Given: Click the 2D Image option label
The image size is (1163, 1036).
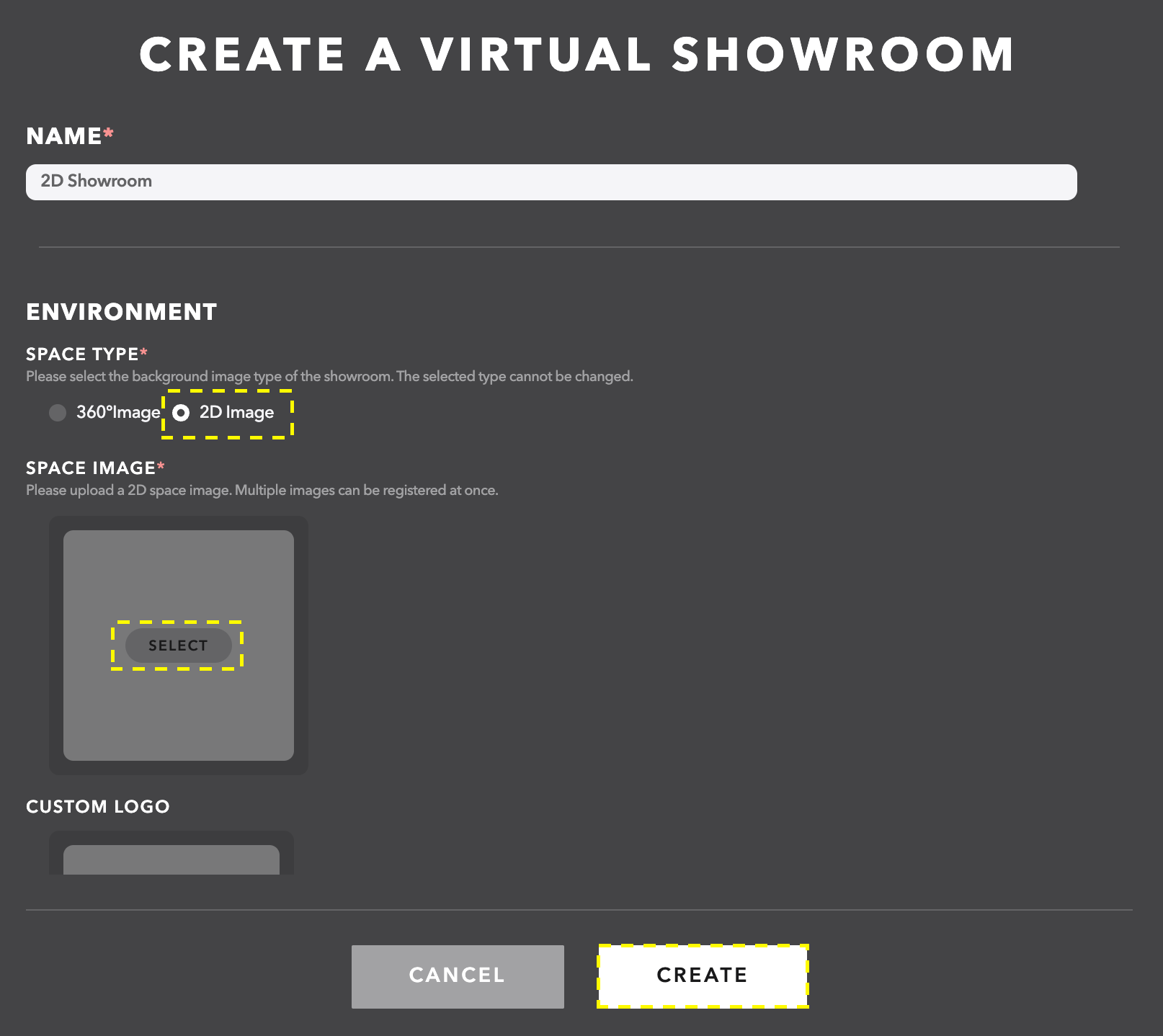Looking at the screenshot, I should (236, 413).
